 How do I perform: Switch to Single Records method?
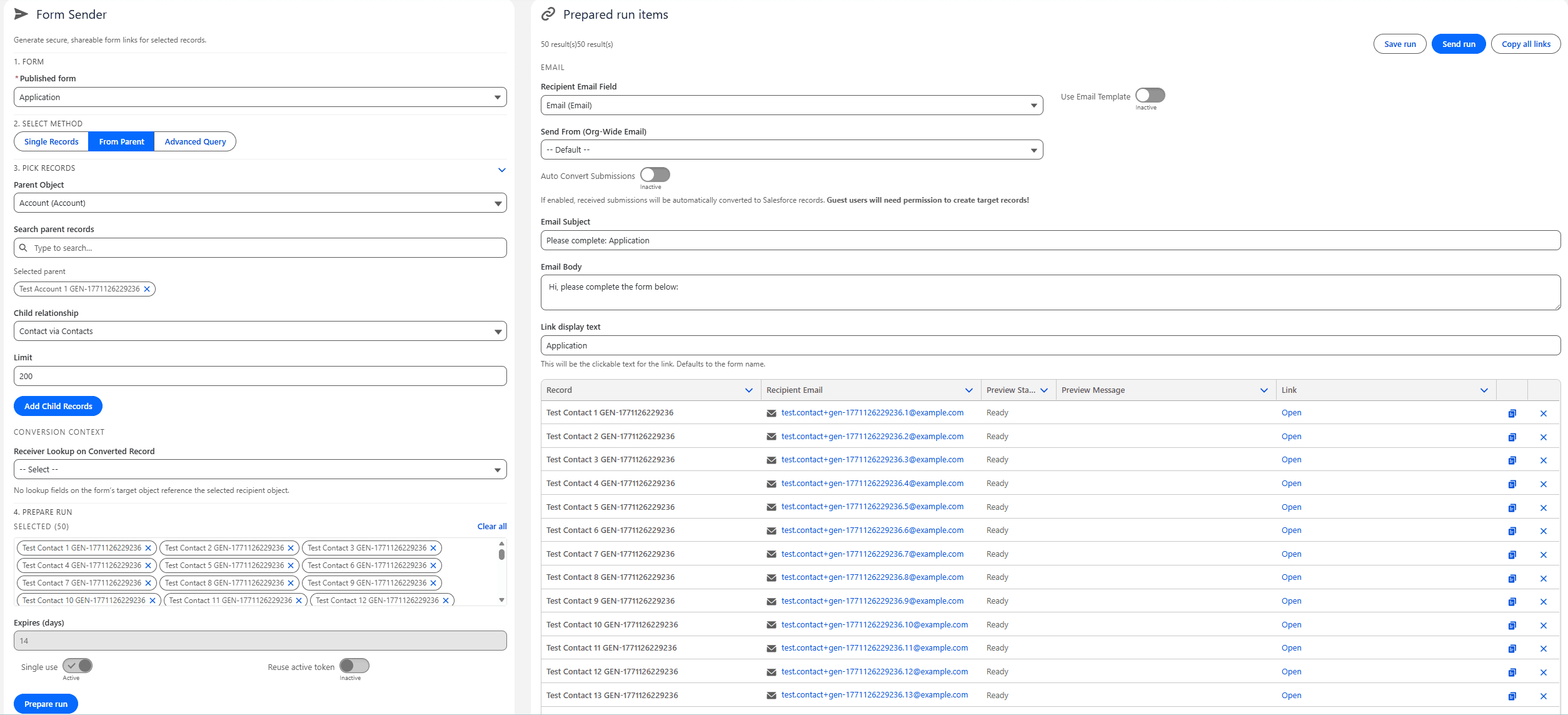point(51,142)
